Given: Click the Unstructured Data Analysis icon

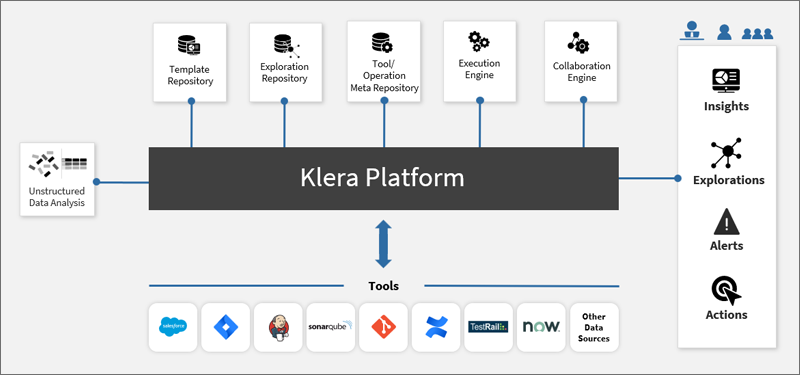Looking at the screenshot, I should pos(57,163).
